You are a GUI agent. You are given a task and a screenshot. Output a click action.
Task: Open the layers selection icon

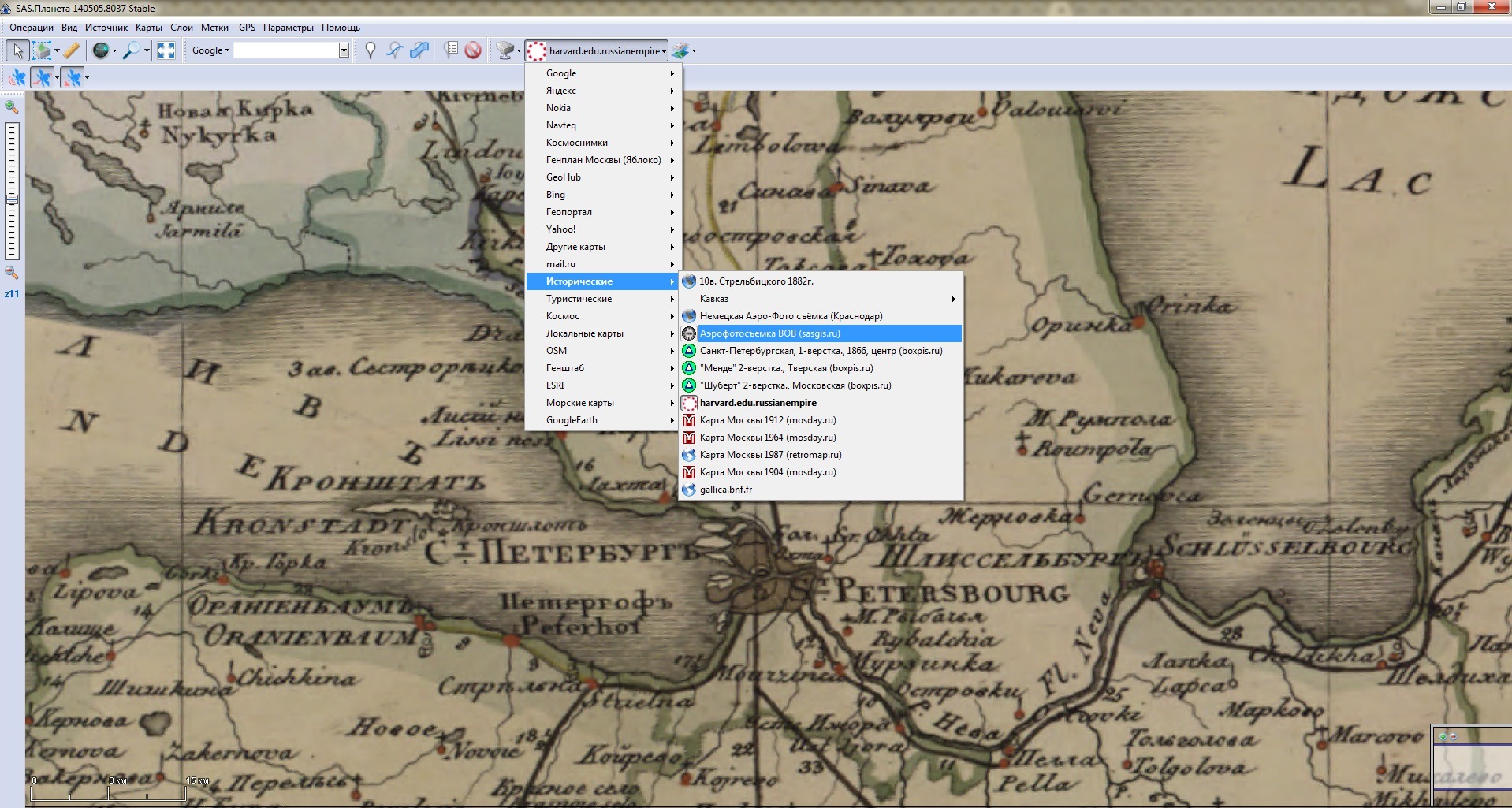[x=680, y=50]
